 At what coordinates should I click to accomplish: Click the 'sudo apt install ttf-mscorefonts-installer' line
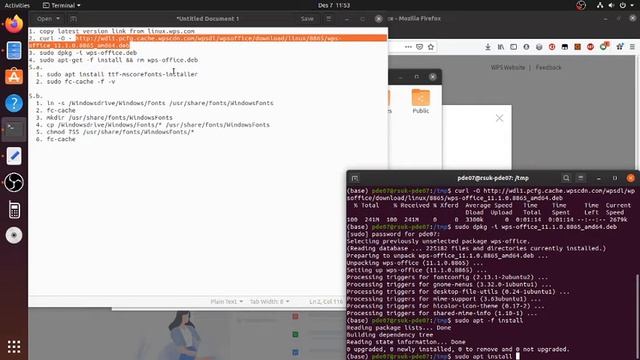pyautogui.click(x=122, y=74)
